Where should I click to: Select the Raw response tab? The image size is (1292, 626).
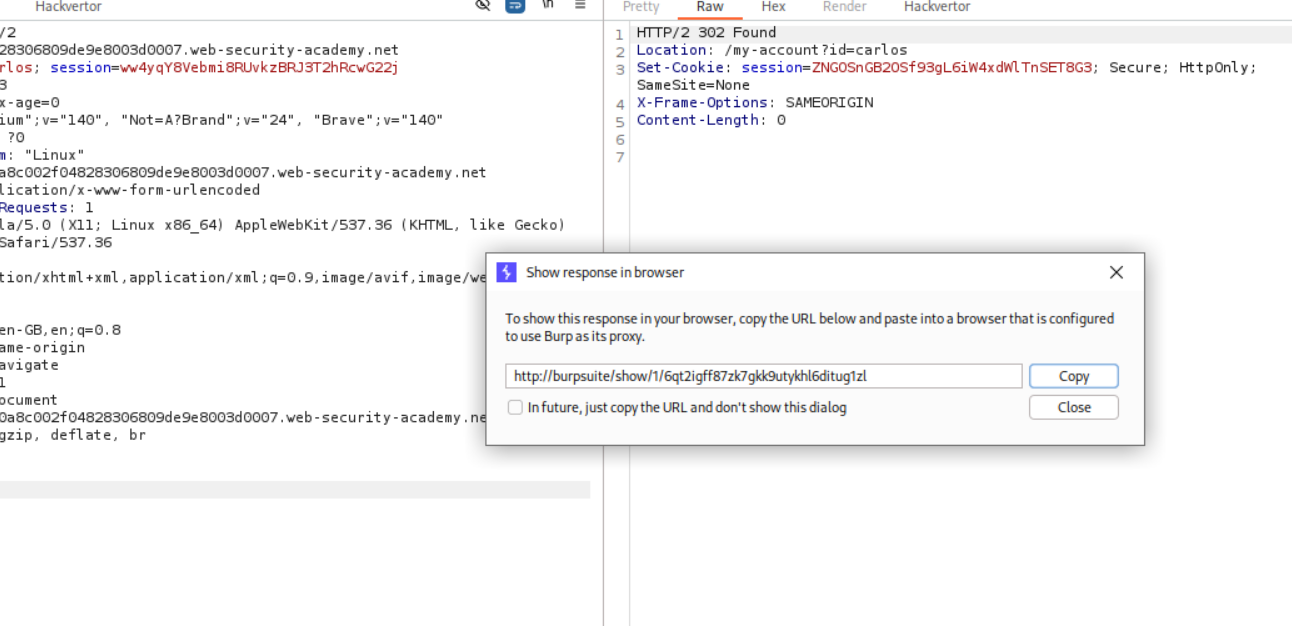tap(710, 7)
